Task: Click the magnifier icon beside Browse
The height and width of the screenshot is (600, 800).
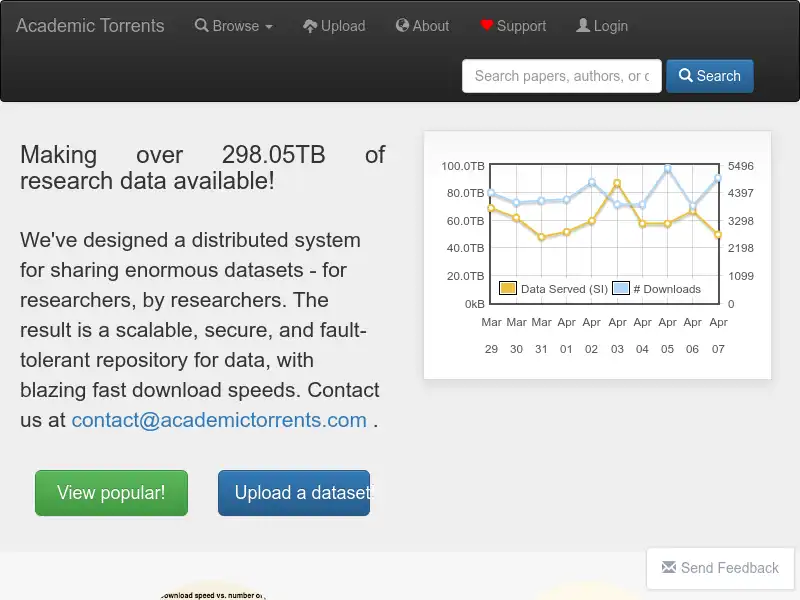Action: click(x=202, y=26)
